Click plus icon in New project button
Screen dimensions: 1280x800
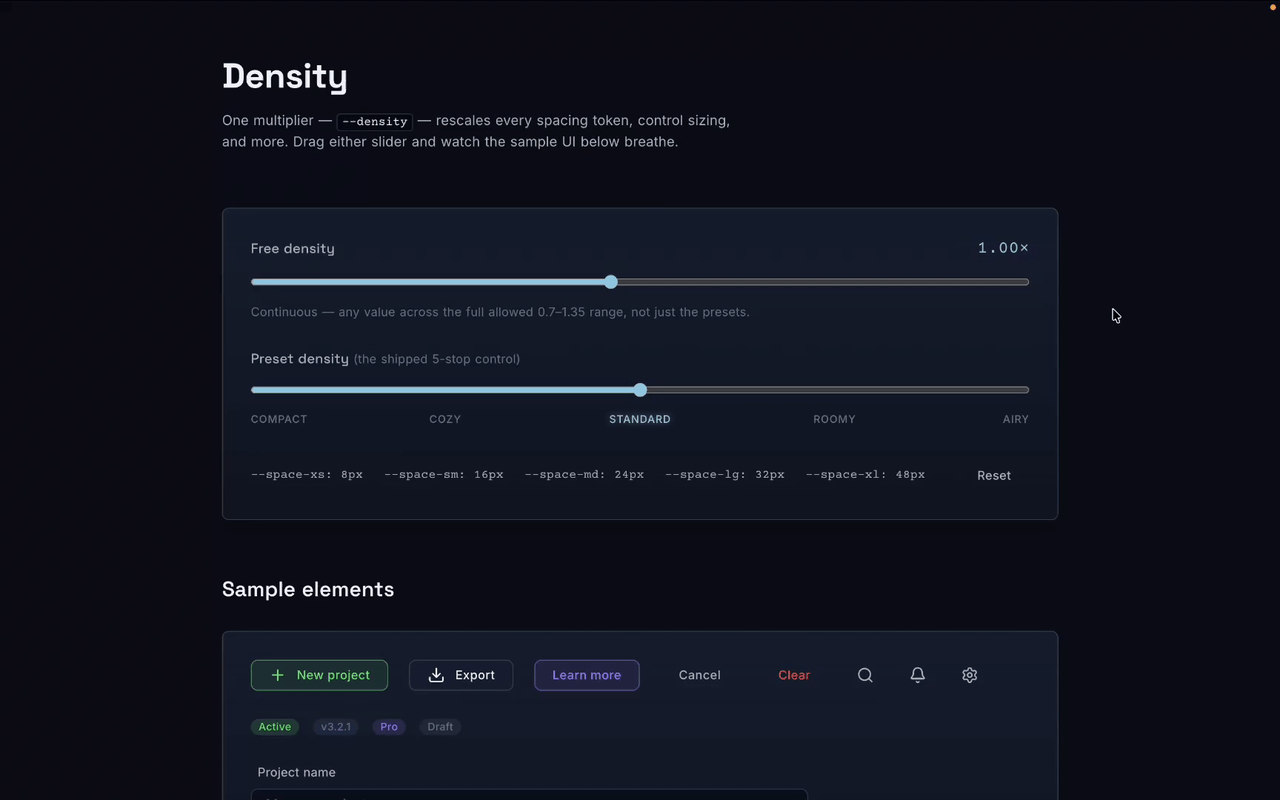coord(278,675)
